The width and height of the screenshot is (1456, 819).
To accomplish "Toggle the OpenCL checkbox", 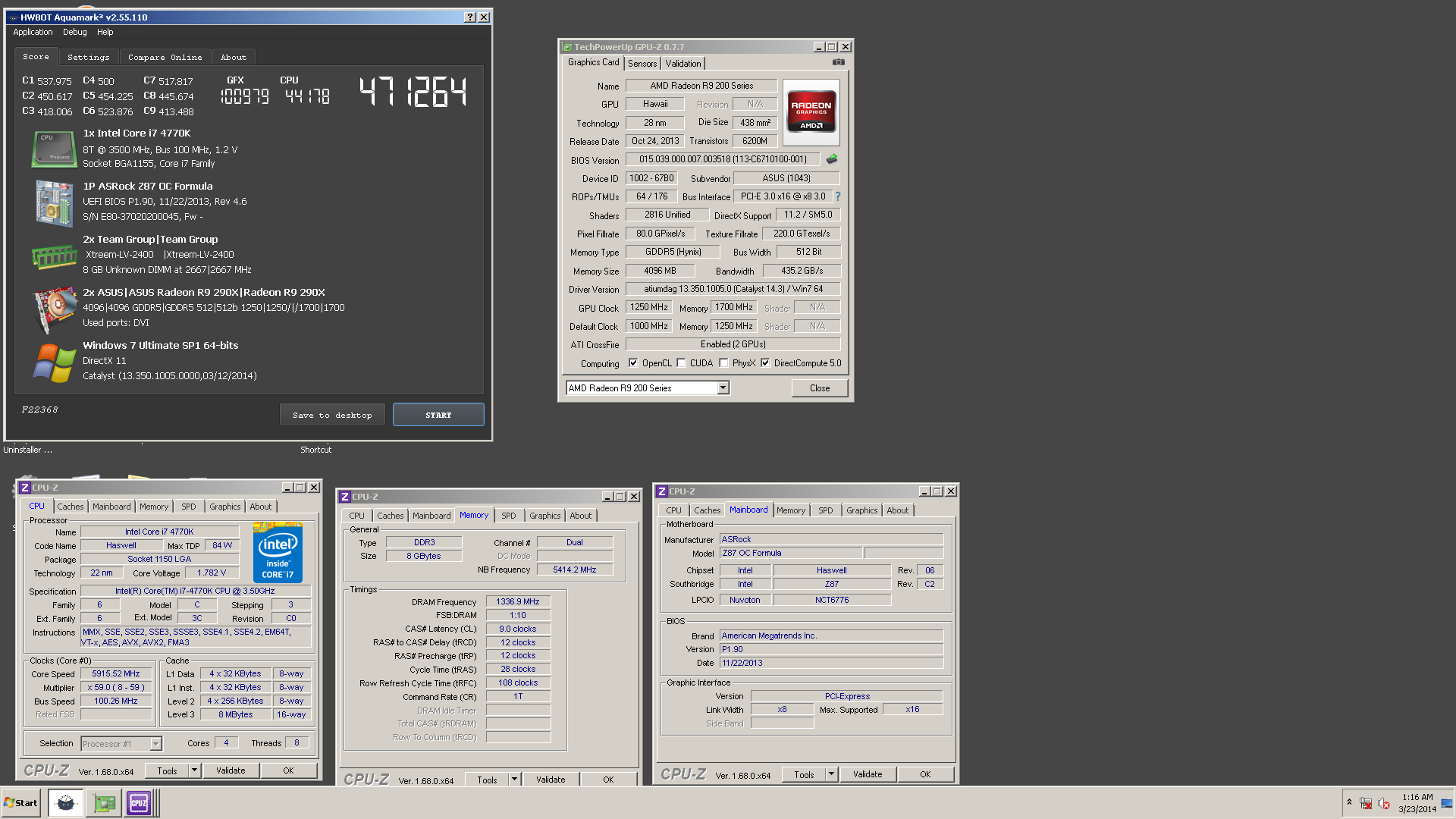I will pyautogui.click(x=633, y=362).
